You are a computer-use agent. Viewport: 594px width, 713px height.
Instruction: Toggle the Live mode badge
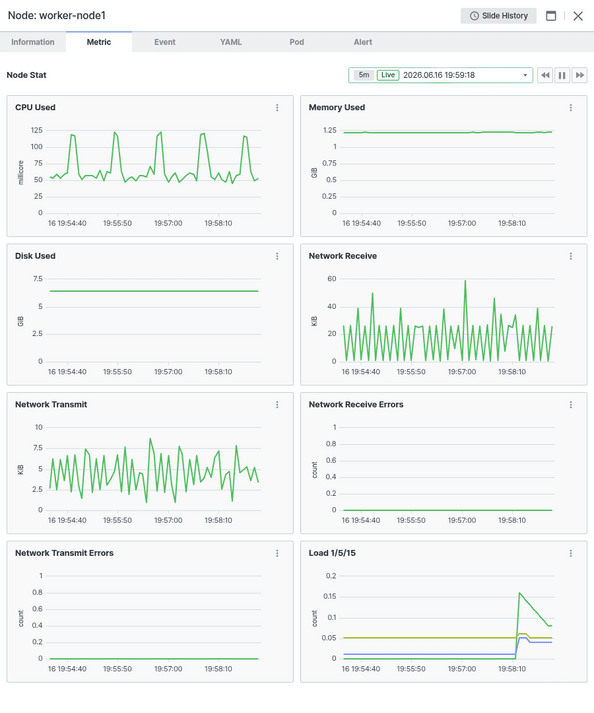pyautogui.click(x=388, y=75)
